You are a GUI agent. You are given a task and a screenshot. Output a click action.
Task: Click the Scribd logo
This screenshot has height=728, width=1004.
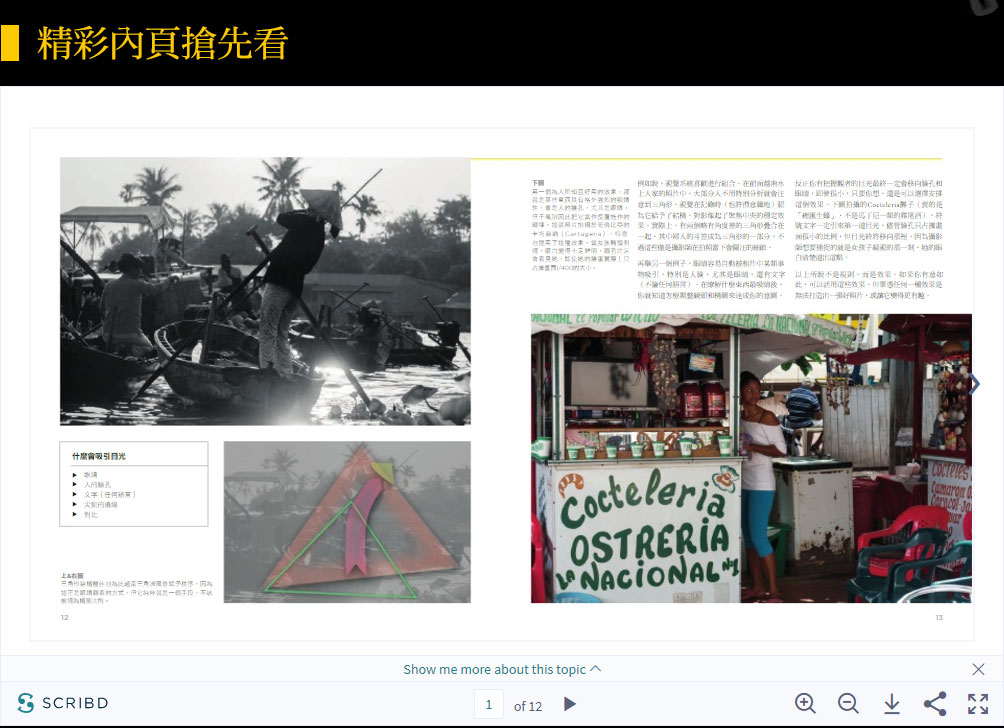click(63, 702)
